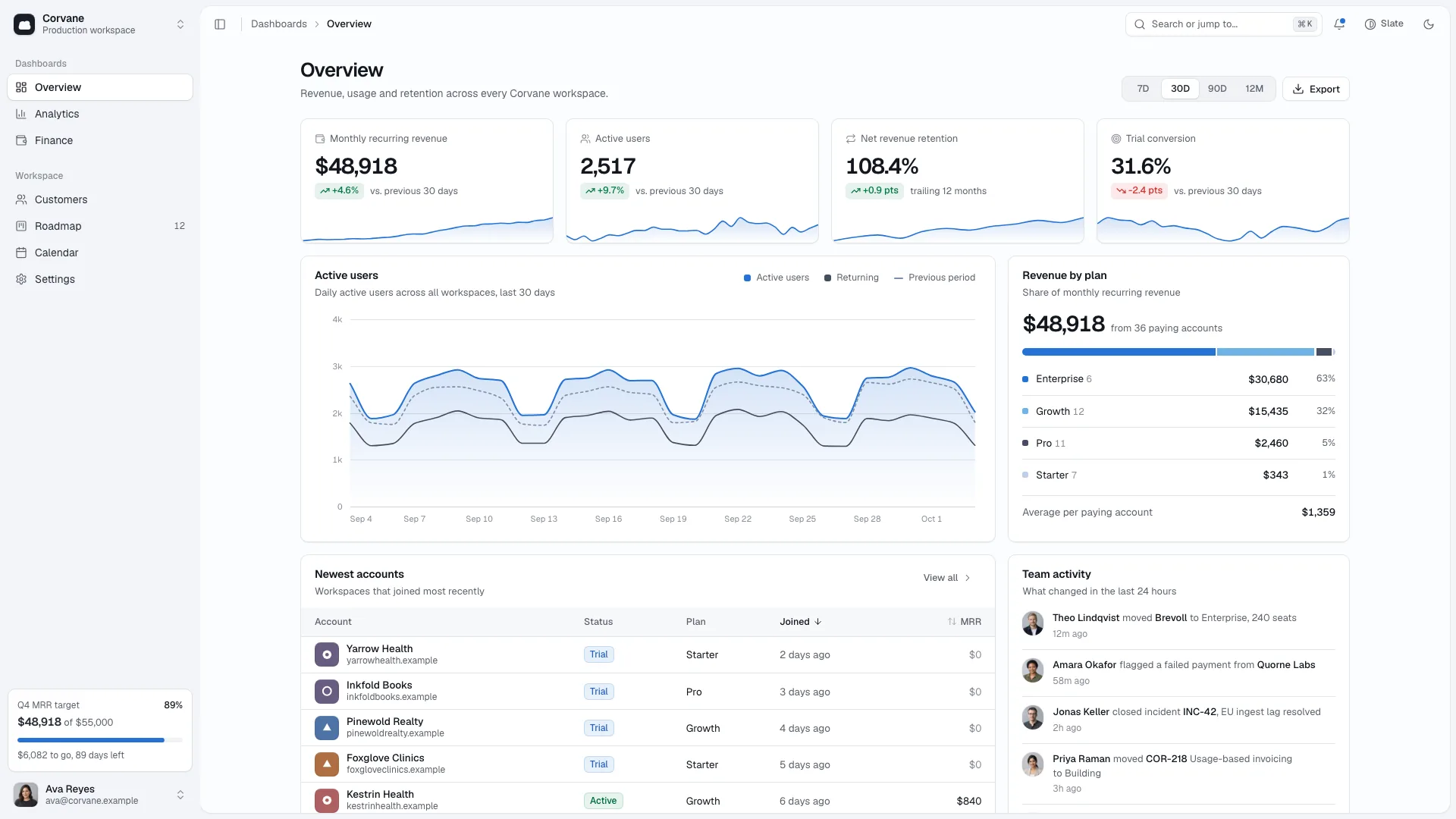Toggle the Active users legend series

pyautogui.click(x=777, y=278)
